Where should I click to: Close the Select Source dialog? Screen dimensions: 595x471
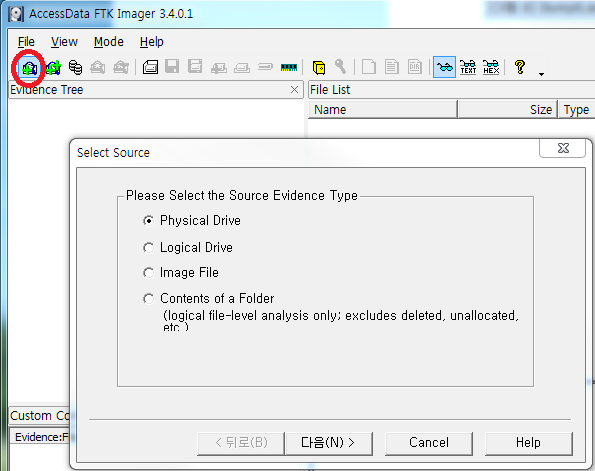pyautogui.click(x=563, y=148)
